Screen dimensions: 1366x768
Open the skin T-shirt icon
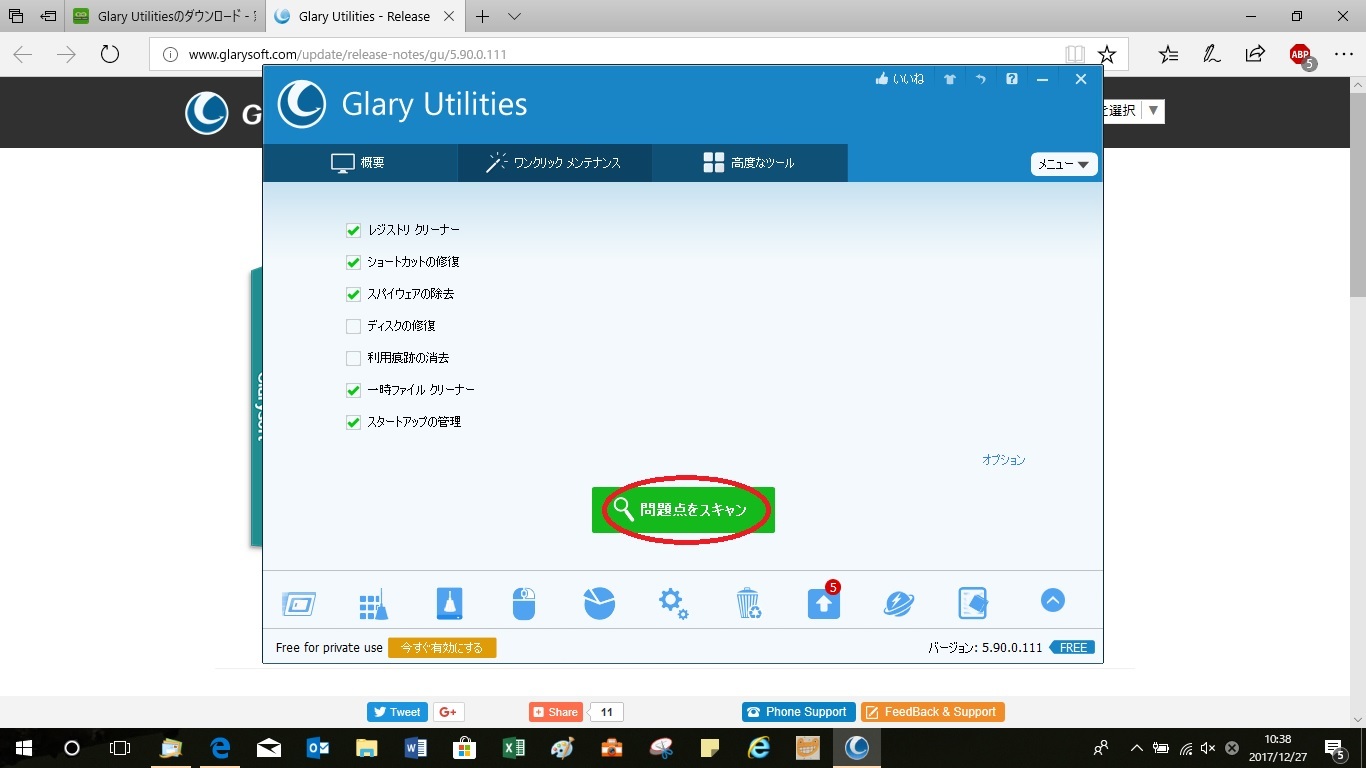click(950, 79)
